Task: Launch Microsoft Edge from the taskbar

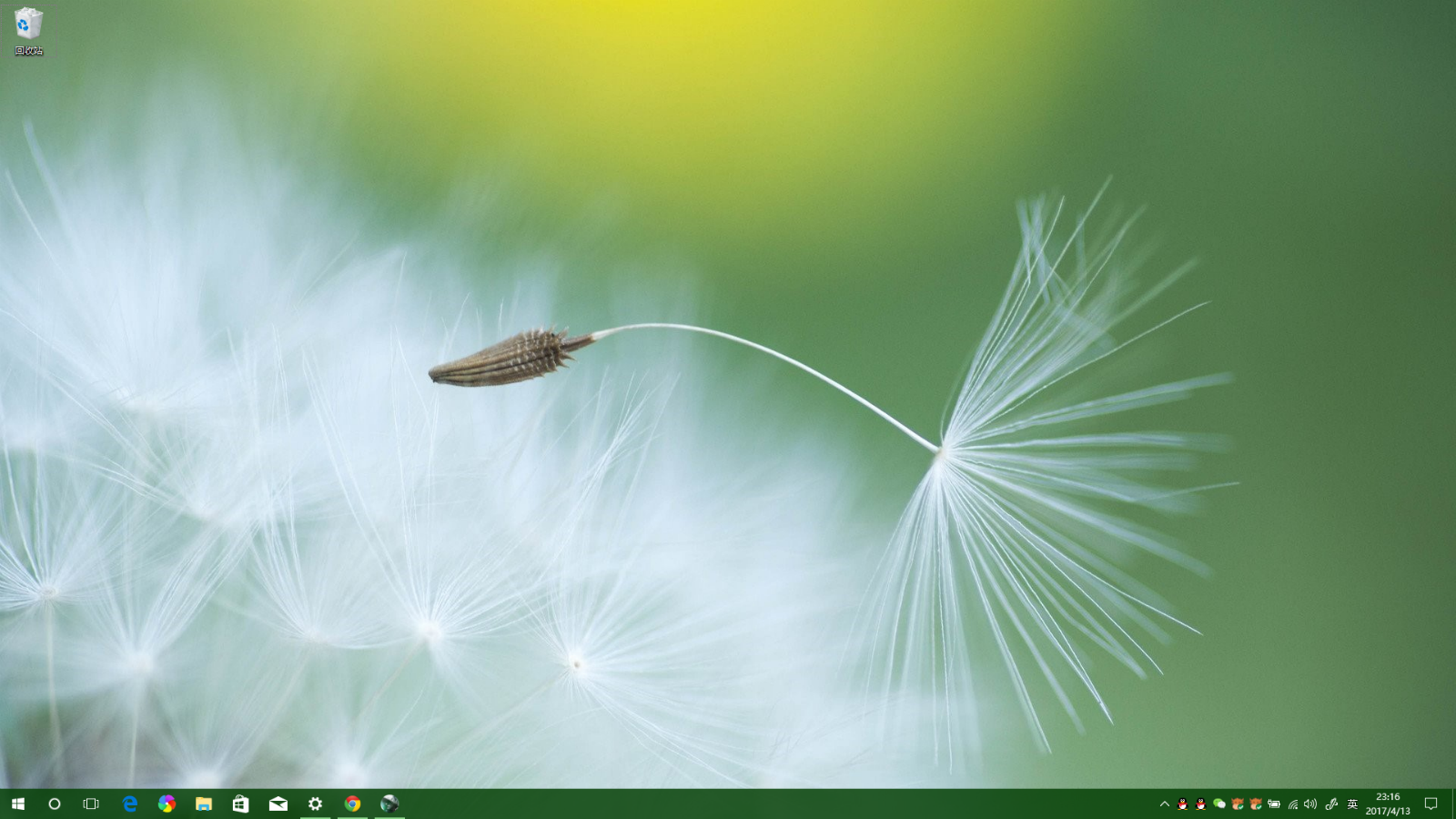Action: pos(130,804)
